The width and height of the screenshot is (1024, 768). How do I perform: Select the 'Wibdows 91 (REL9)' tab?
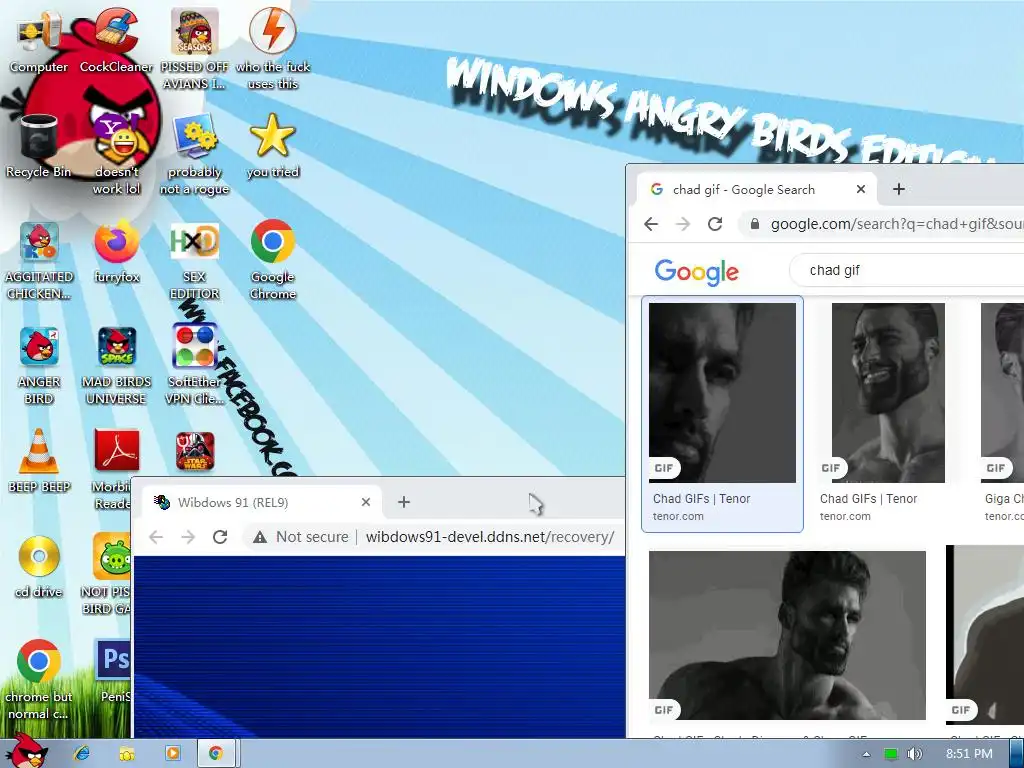click(x=259, y=502)
